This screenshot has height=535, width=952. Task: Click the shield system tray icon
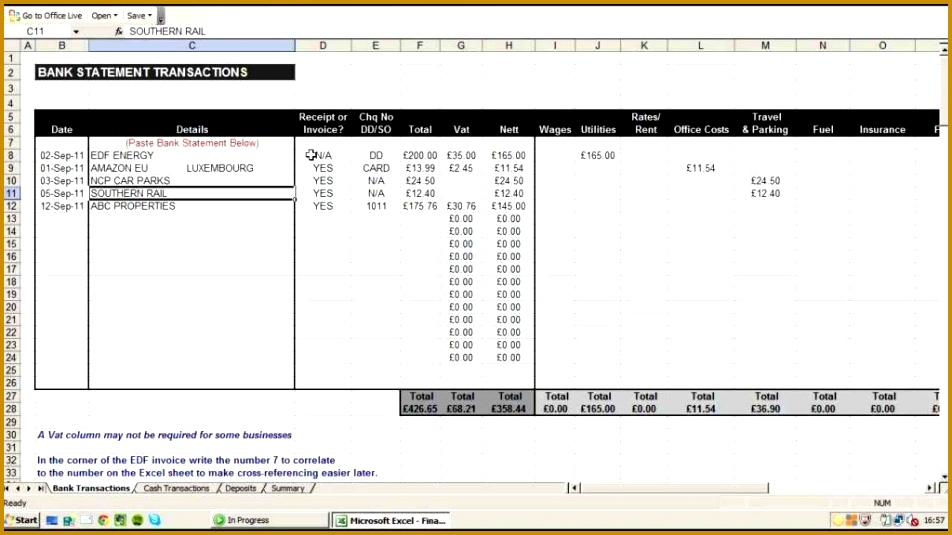865,520
